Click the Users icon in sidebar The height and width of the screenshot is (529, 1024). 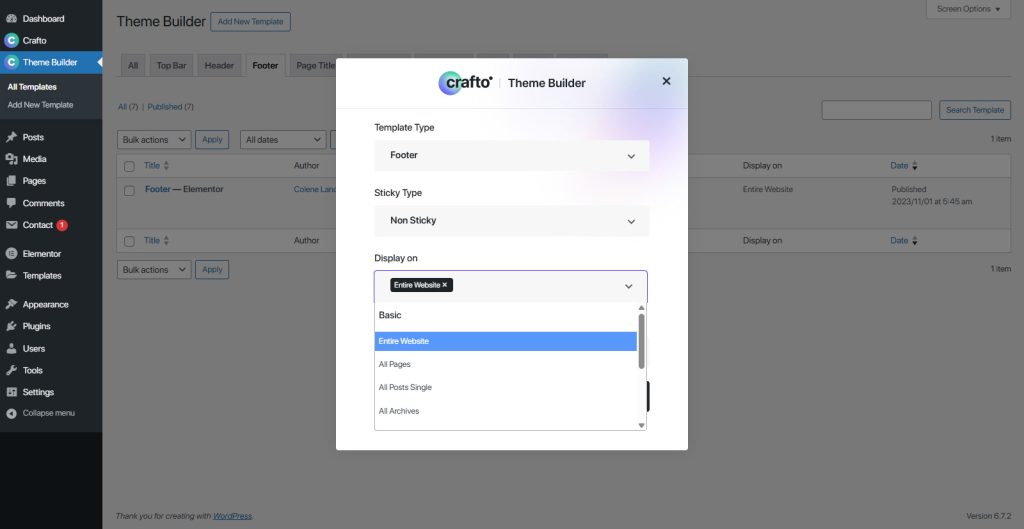tap(11, 348)
